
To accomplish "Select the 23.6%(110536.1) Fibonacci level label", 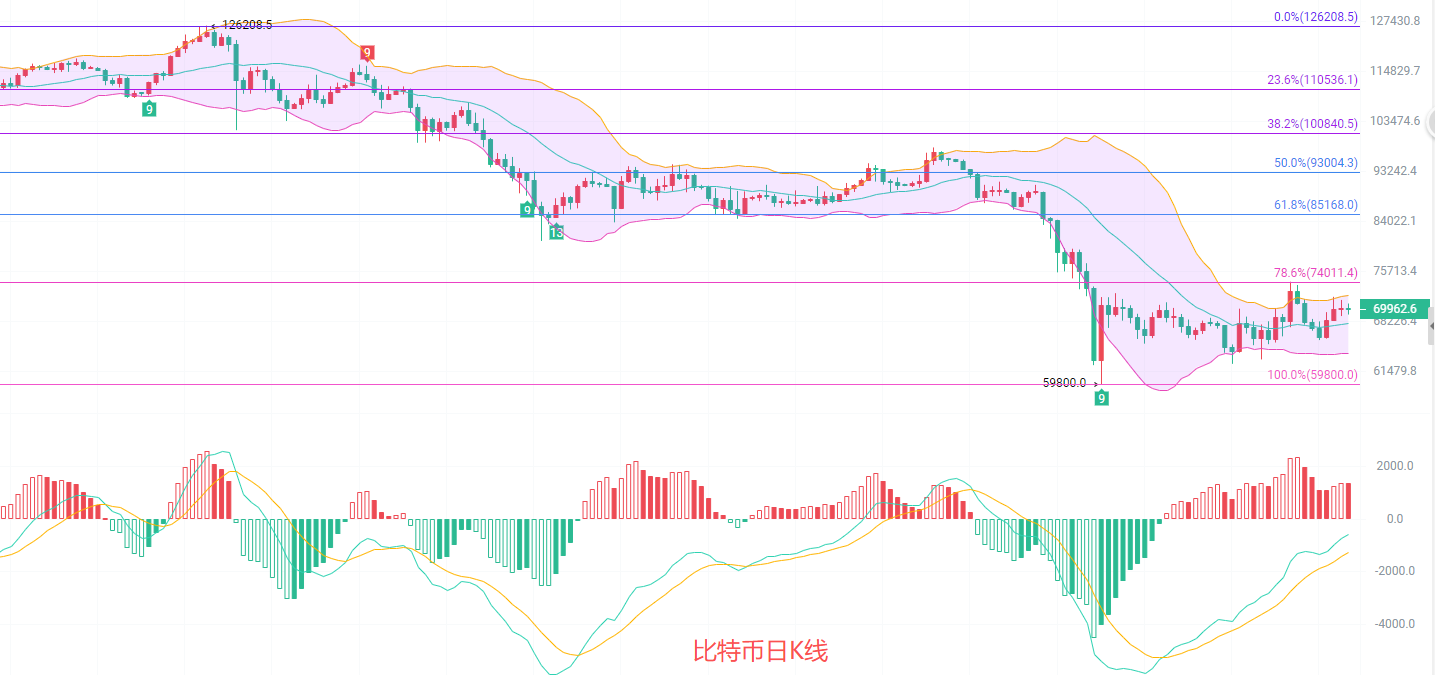I will pos(1312,80).
